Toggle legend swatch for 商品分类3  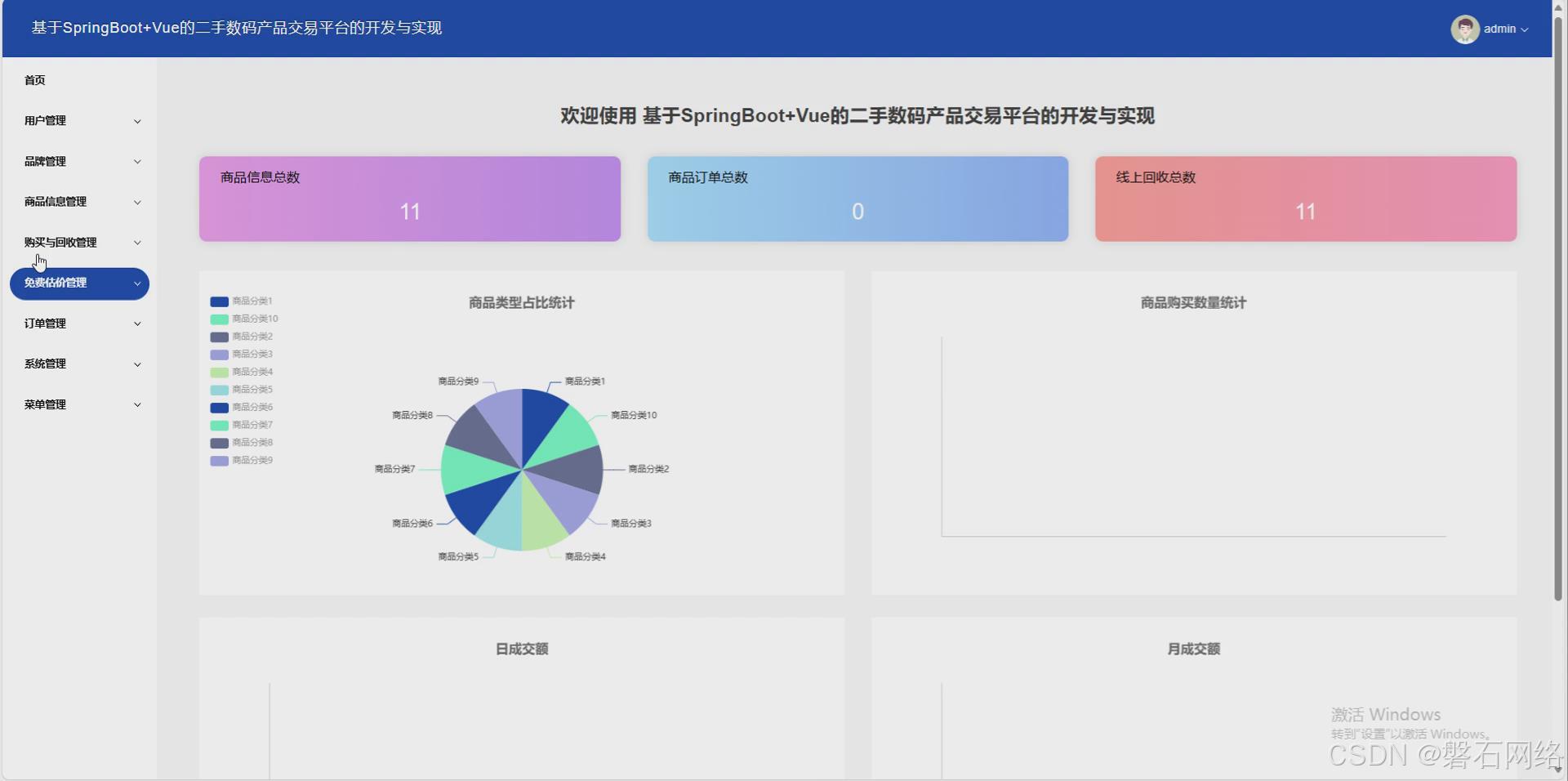point(219,355)
